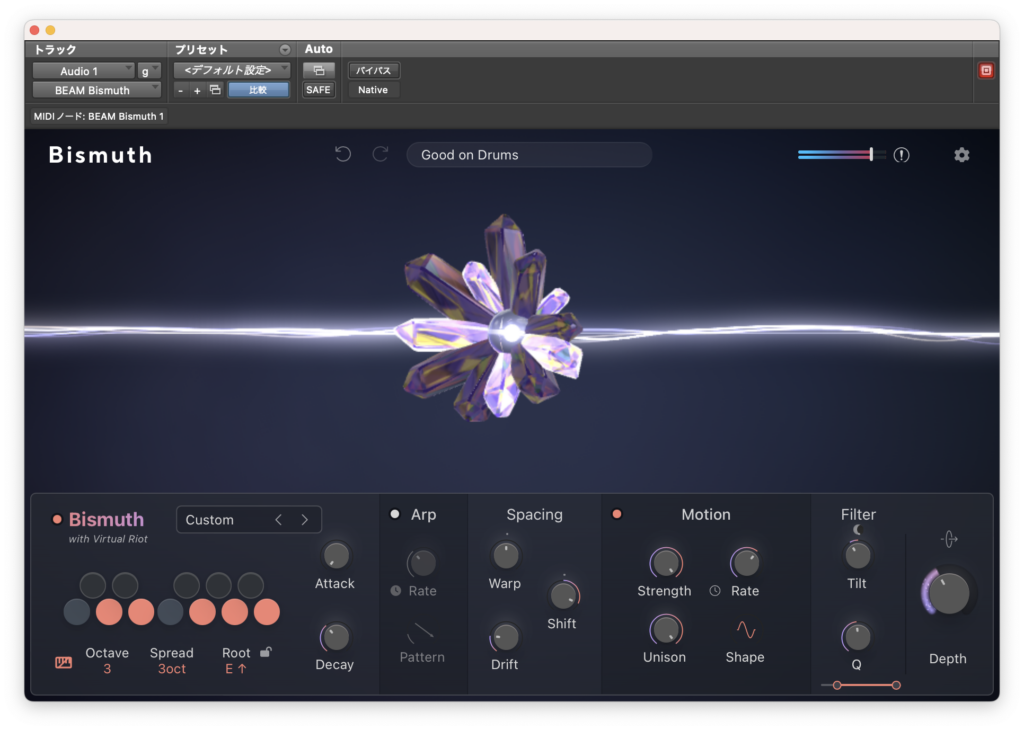Select previous scale with left chevron
The width and height of the screenshot is (1024, 730).
tap(279, 520)
